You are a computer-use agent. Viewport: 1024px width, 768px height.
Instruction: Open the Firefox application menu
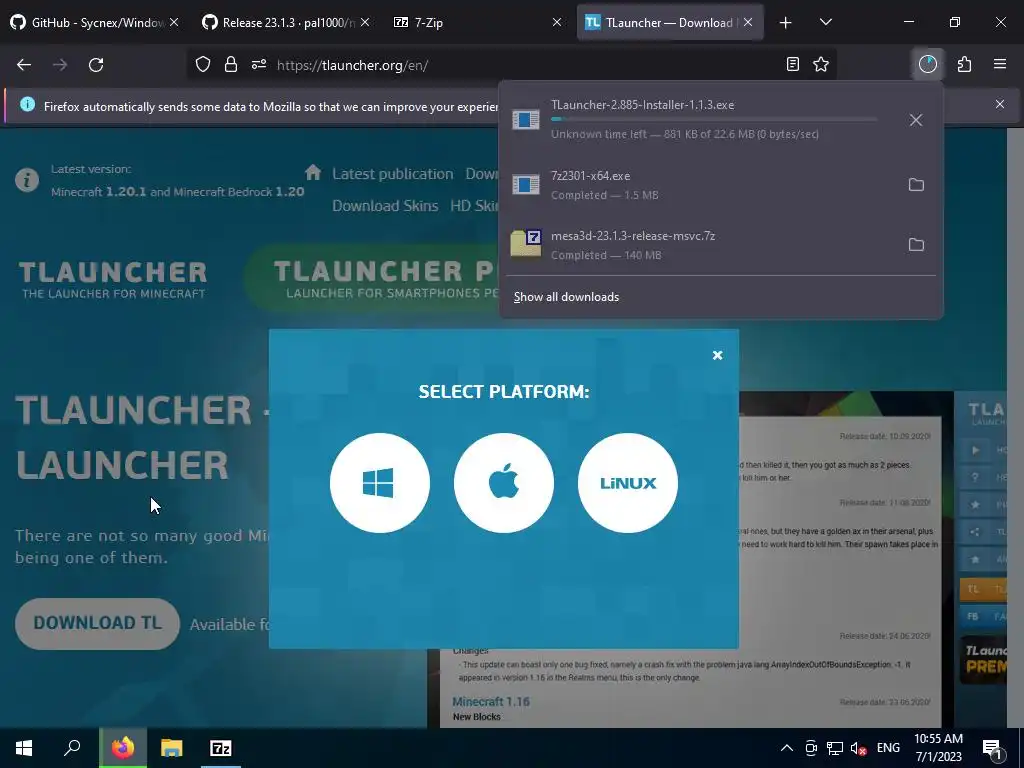(x=1000, y=65)
